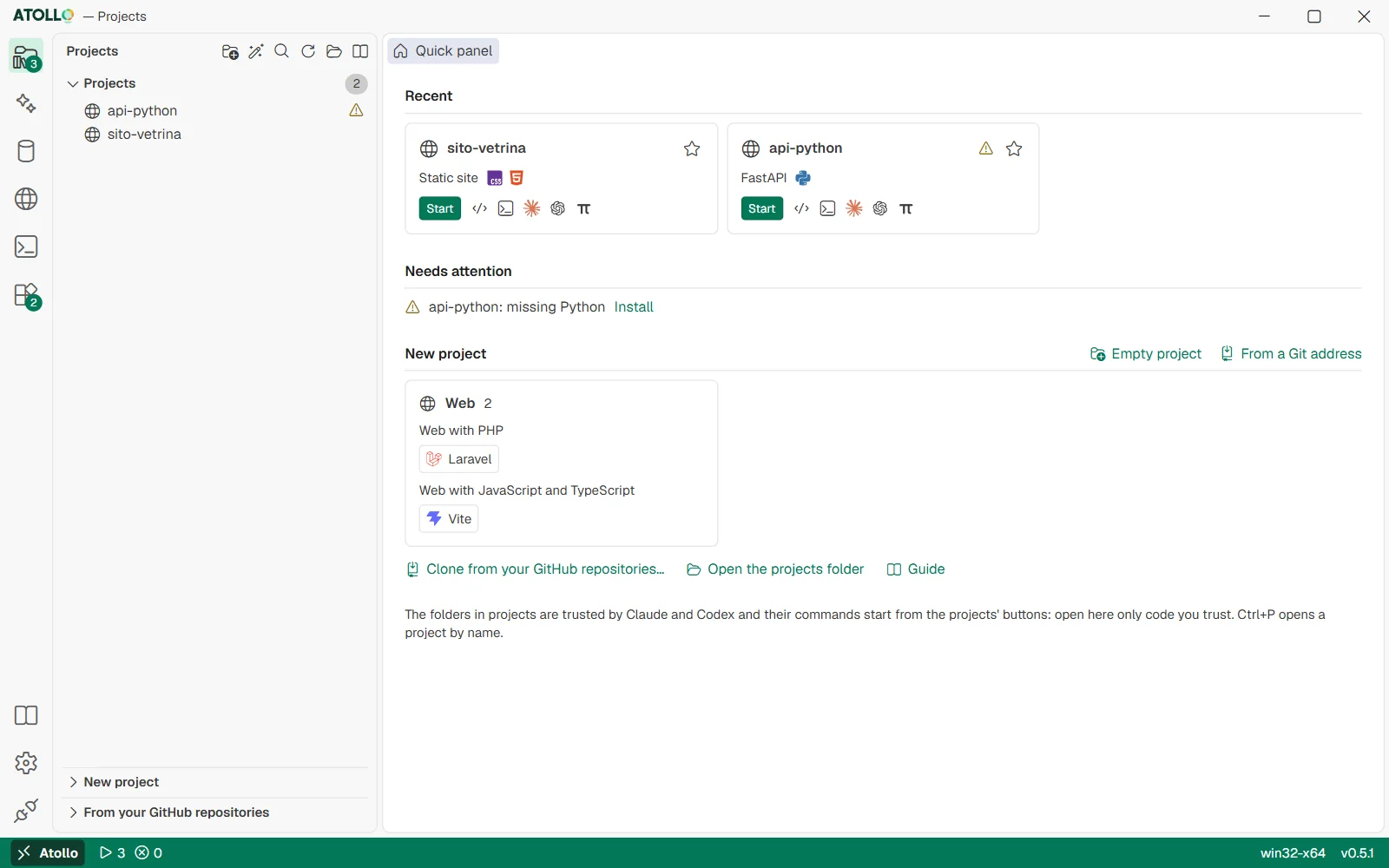Switch to the Quick panel tab
This screenshot has height=868, width=1389.
click(x=444, y=51)
